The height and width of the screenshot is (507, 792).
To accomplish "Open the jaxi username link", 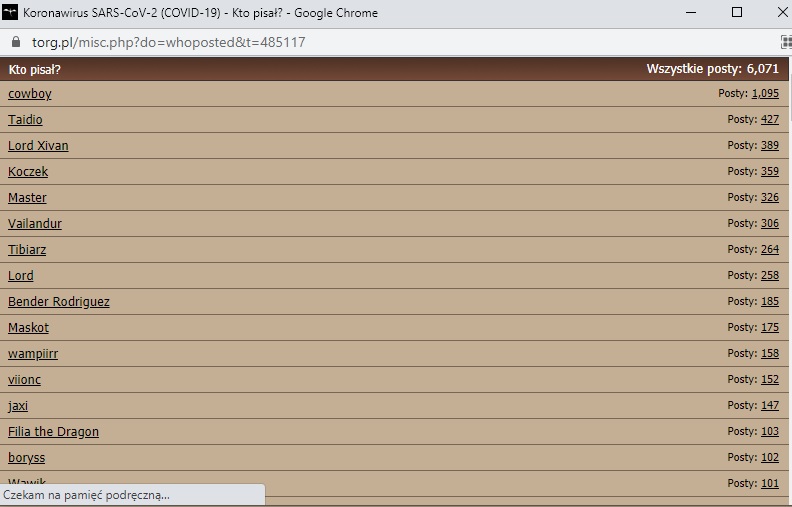I will coord(18,406).
